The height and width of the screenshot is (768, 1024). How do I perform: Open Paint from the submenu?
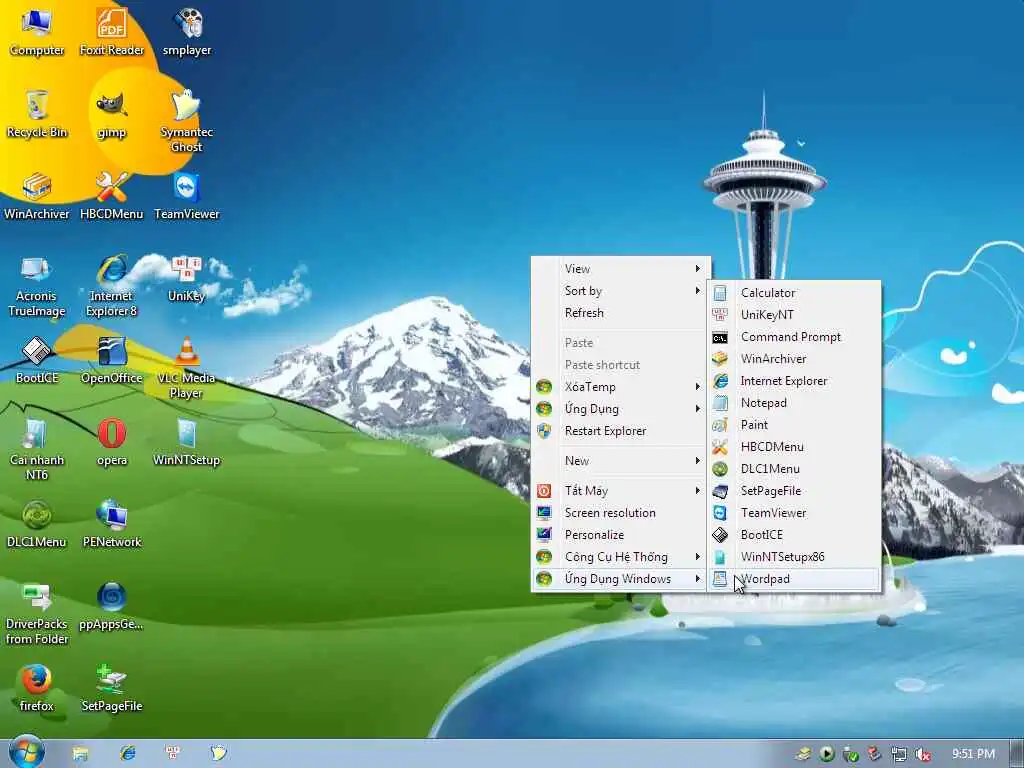tap(794, 424)
